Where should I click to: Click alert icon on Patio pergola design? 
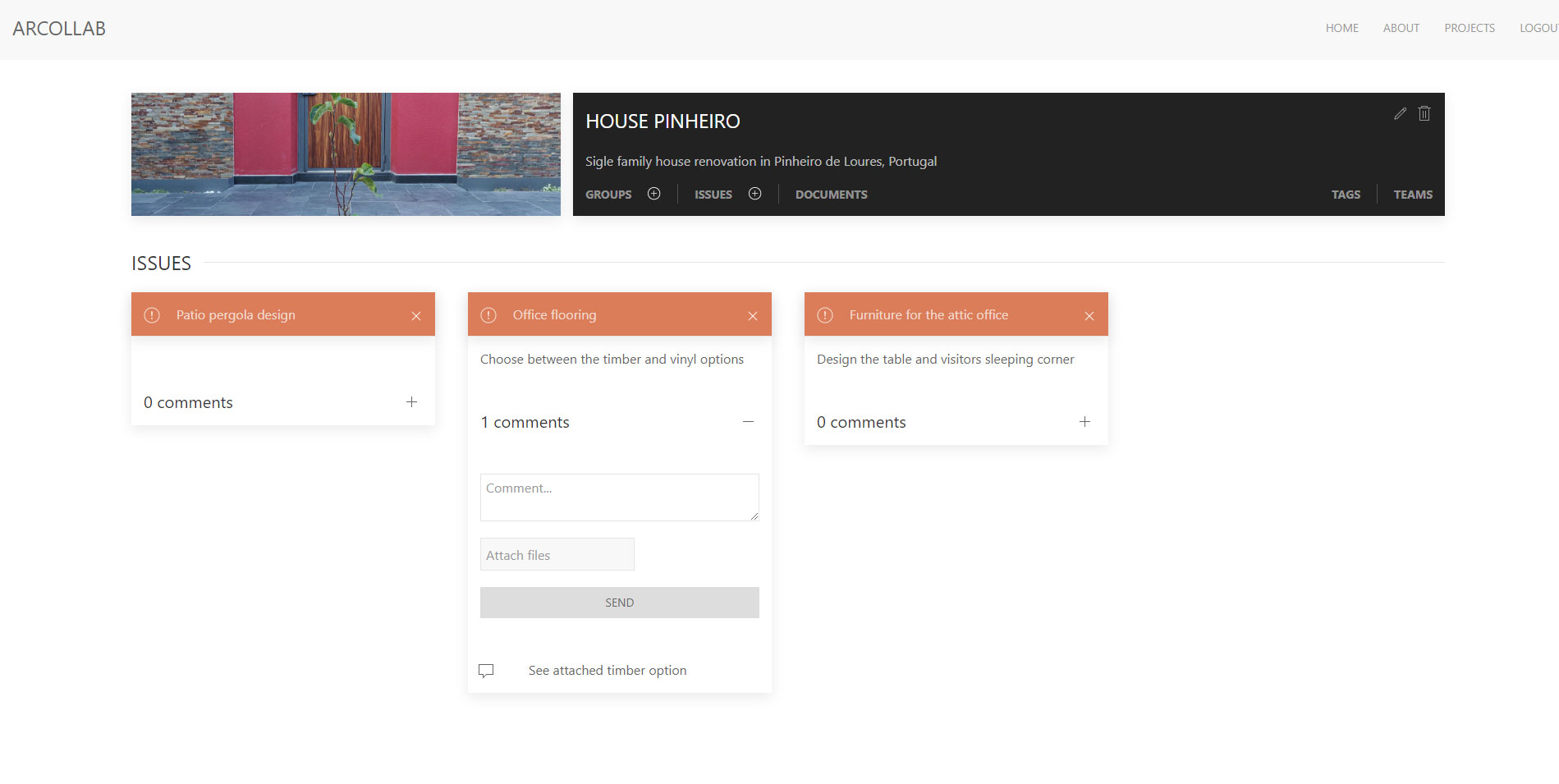click(152, 315)
